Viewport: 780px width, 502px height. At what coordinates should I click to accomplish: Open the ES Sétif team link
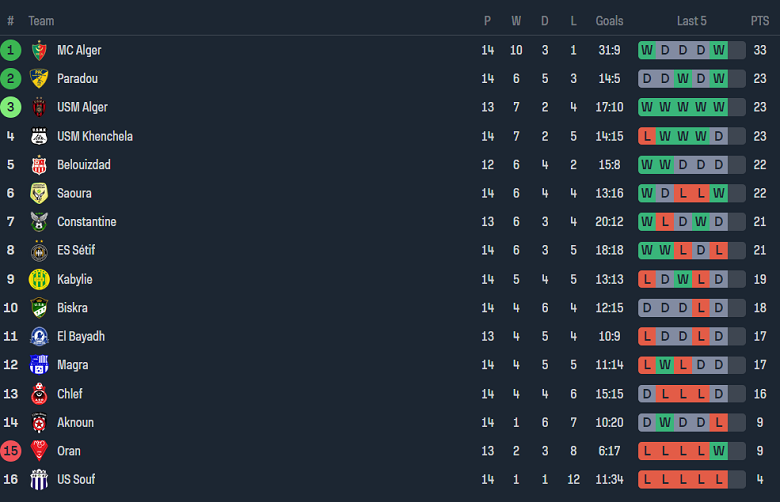pos(76,250)
